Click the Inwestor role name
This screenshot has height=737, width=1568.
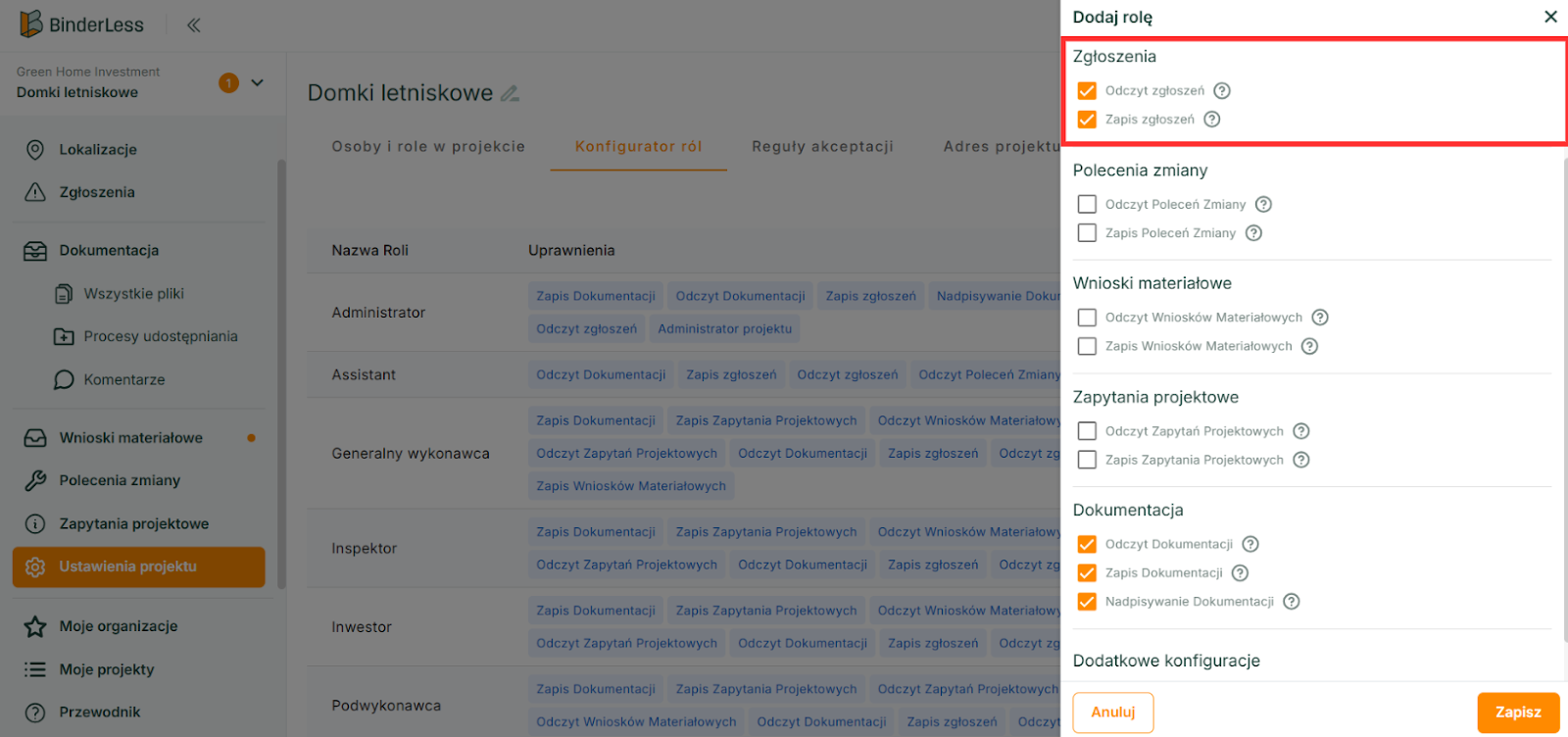pyautogui.click(x=362, y=627)
